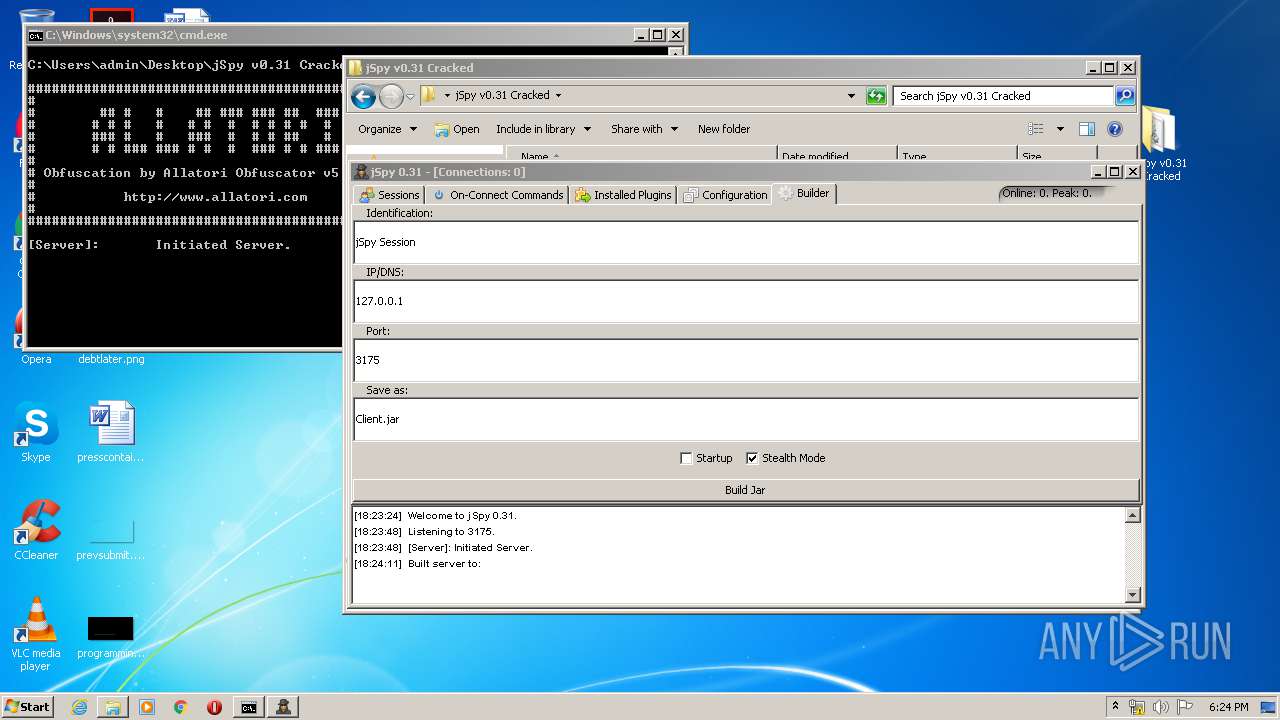The height and width of the screenshot is (720, 1280).
Task: Click the Explorer search field
Action: [x=1003, y=96]
